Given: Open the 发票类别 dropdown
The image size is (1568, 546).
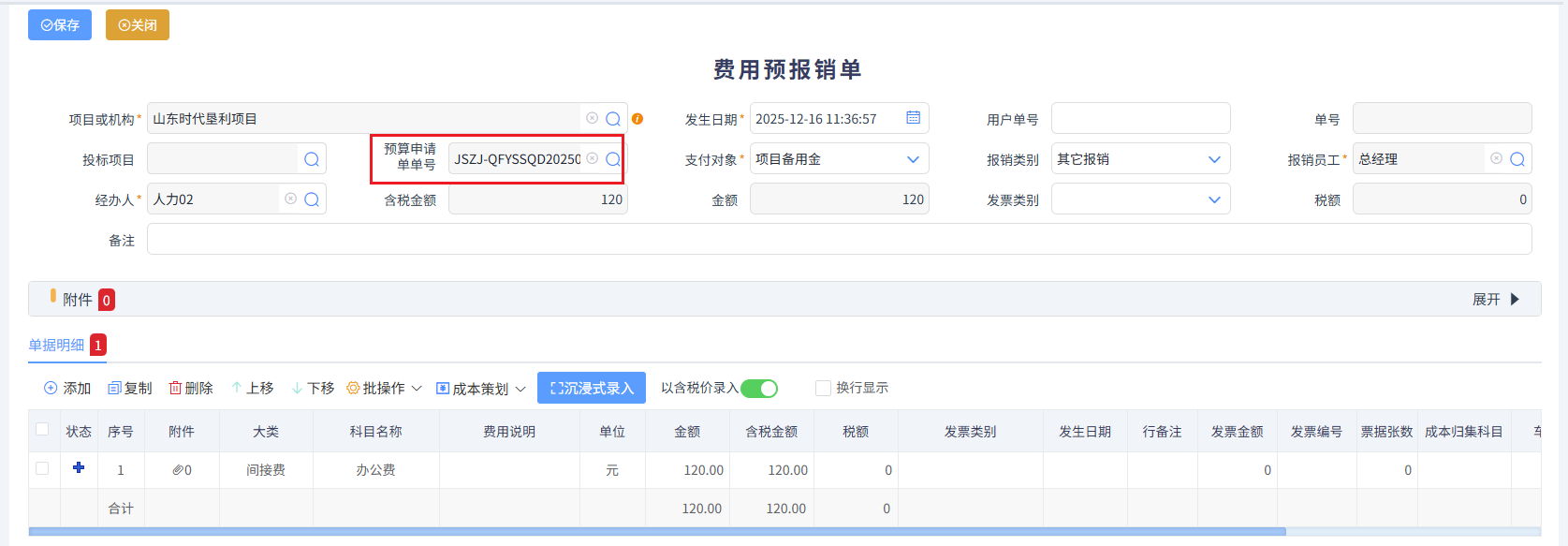Looking at the screenshot, I should point(1214,199).
